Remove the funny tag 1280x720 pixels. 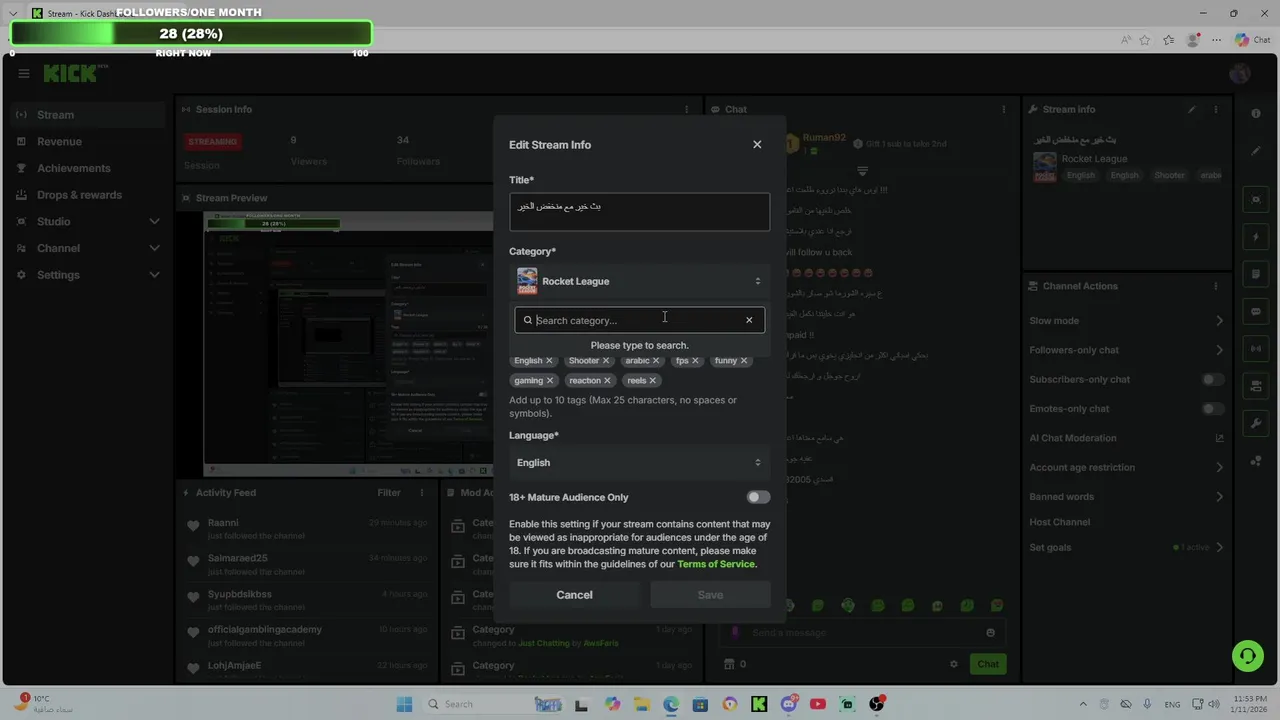tap(744, 361)
